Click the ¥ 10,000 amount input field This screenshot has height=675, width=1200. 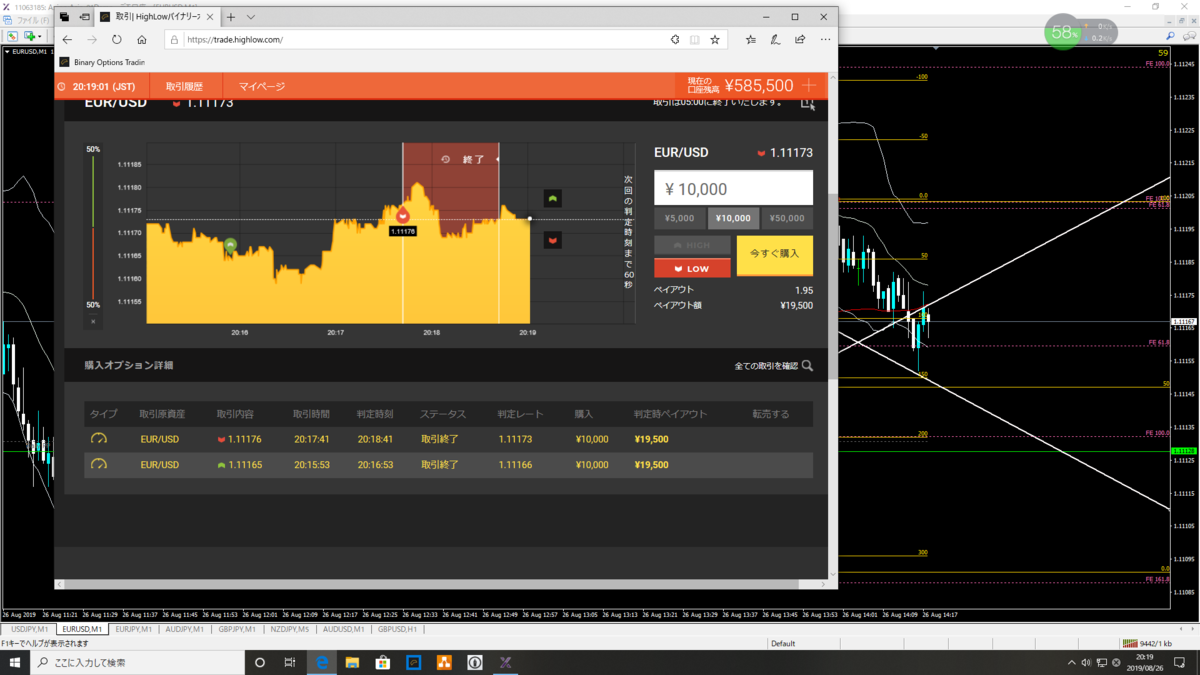click(733, 189)
